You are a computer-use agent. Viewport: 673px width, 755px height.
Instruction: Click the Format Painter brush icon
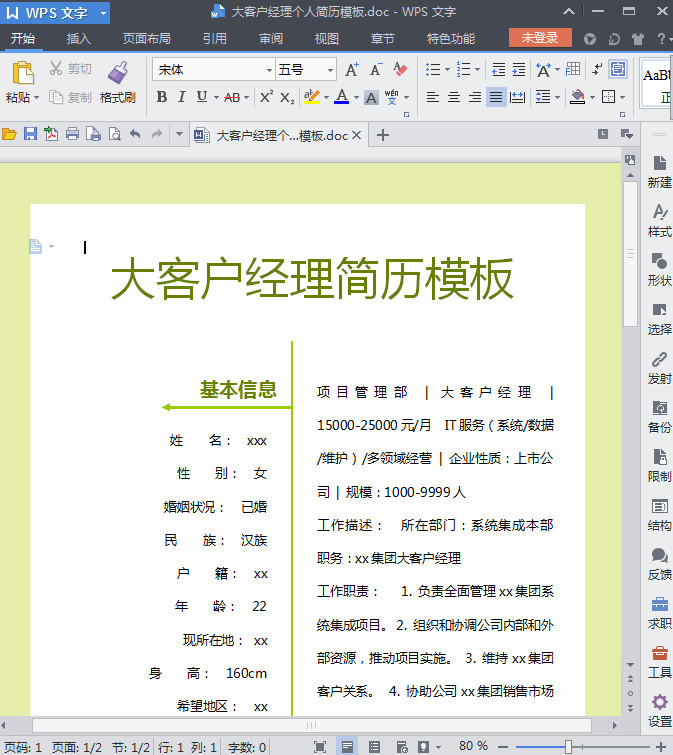tap(118, 73)
